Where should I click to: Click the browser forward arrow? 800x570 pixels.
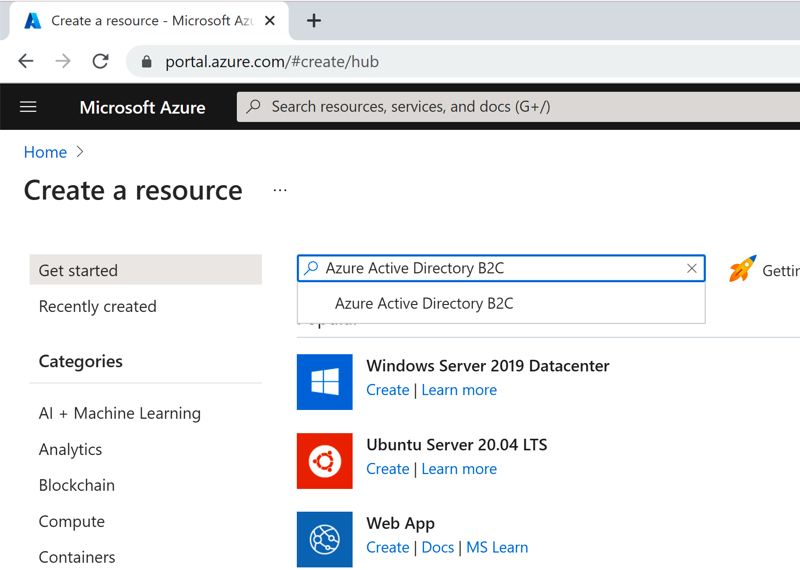pyautogui.click(x=63, y=62)
